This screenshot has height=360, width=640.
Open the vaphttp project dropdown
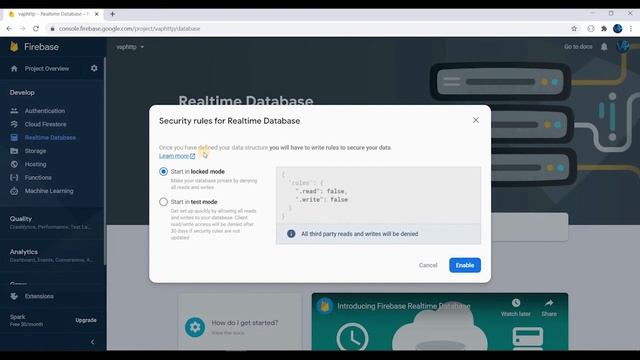coord(130,47)
